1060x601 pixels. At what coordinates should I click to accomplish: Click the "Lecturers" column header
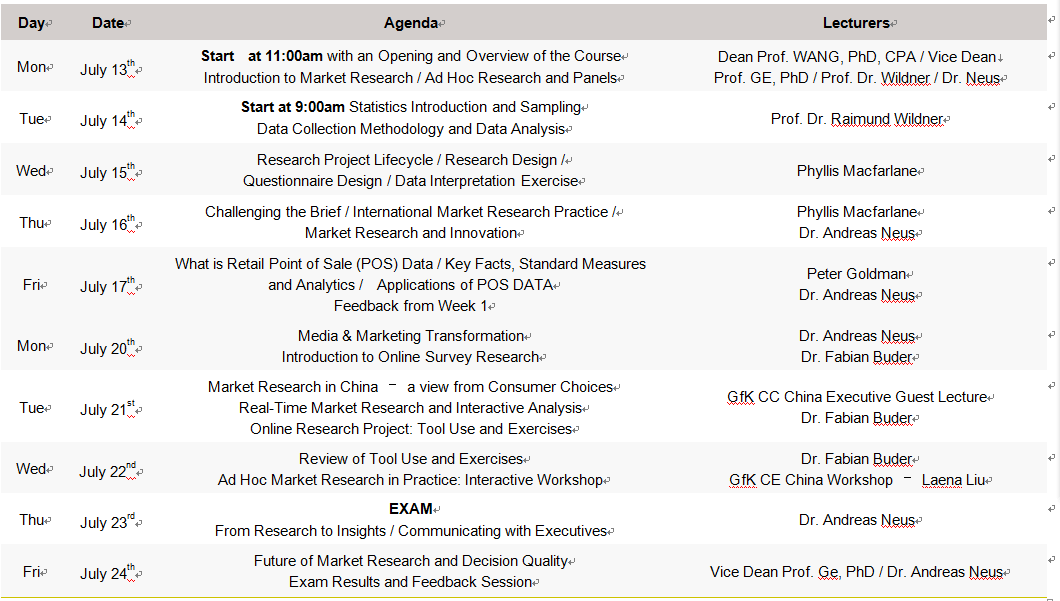pos(857,22)
